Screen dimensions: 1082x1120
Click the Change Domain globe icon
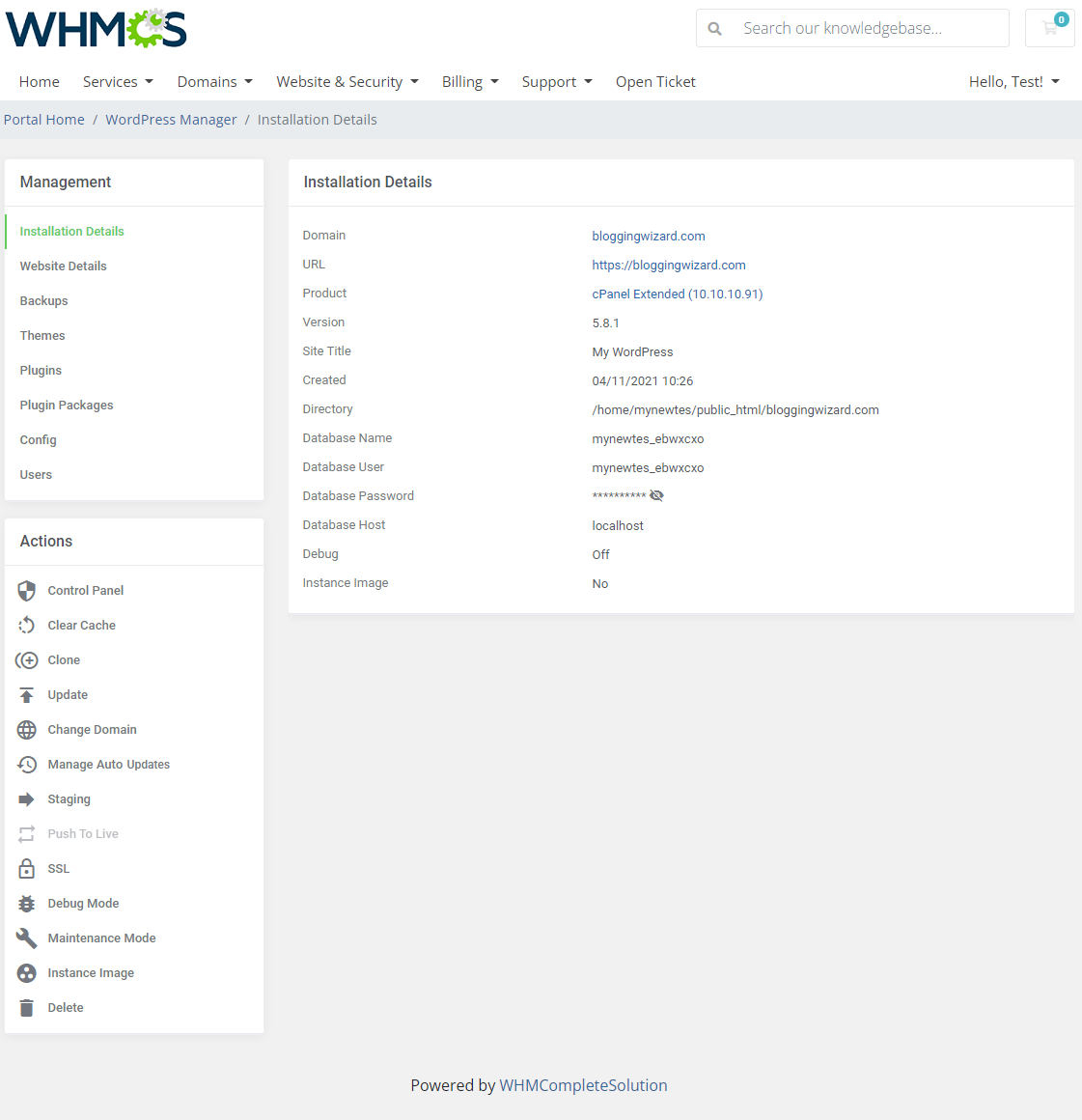pos(26,730)
